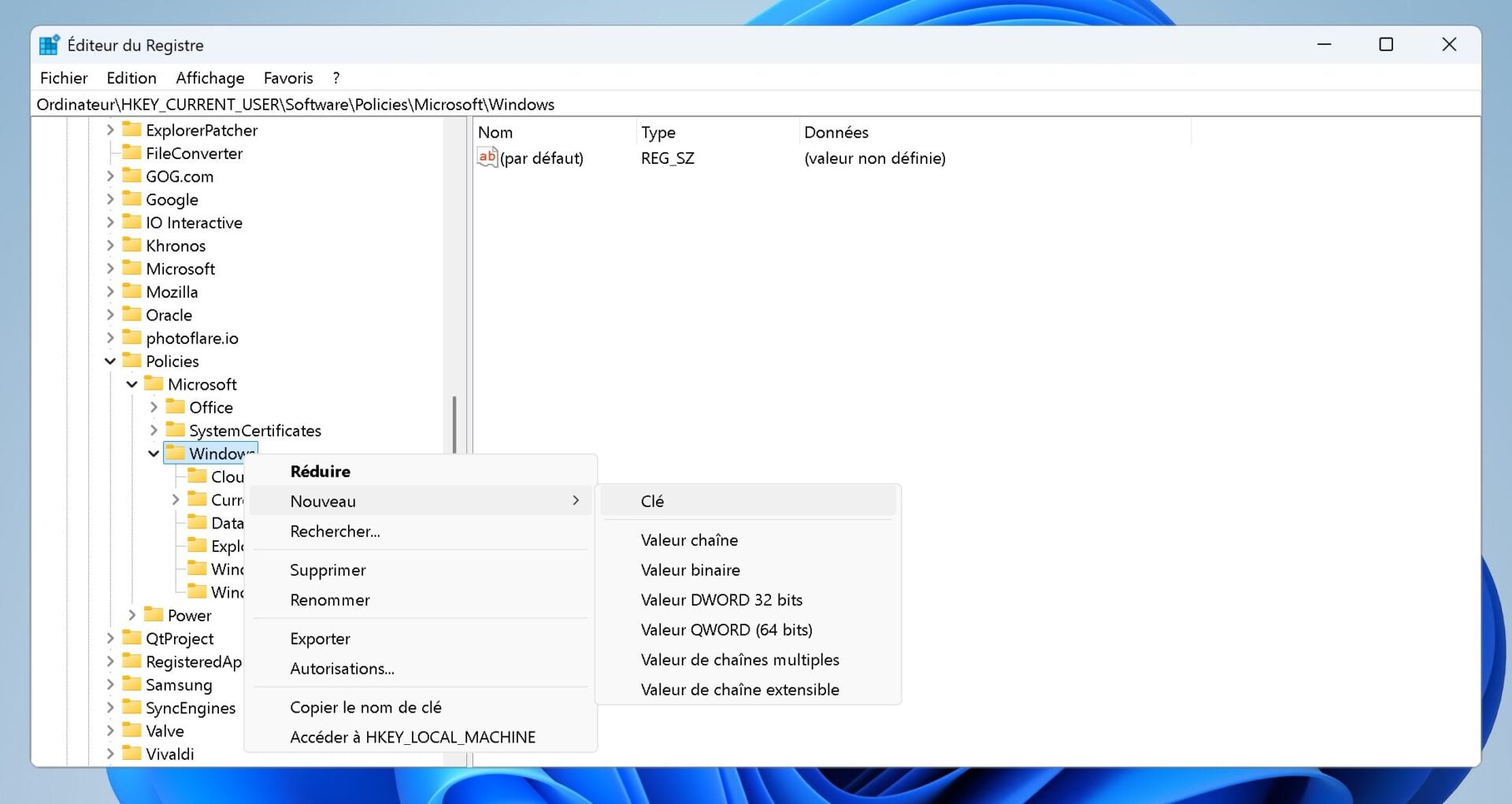This screenshot has width=1512, height=804.
Task: Choose Autorisations... in the context menu
Action: pos(421,668)
